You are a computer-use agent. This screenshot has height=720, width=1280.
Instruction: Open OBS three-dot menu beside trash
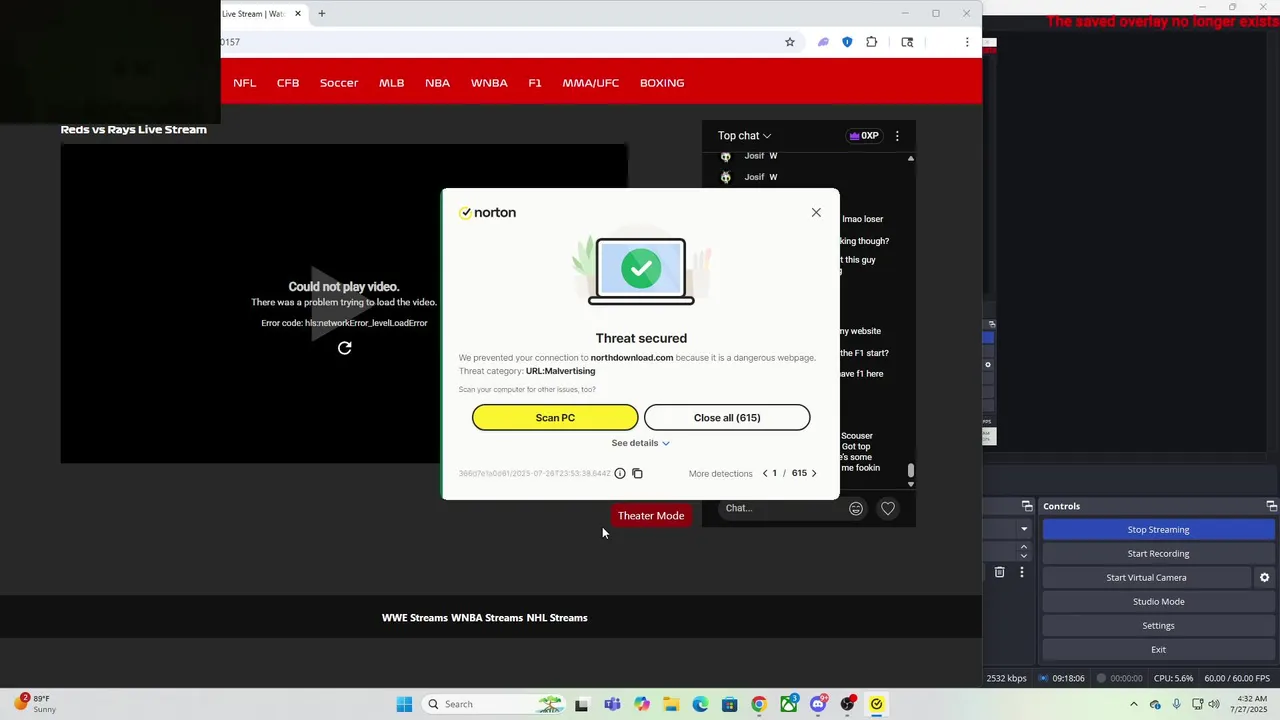[1021, 573]
